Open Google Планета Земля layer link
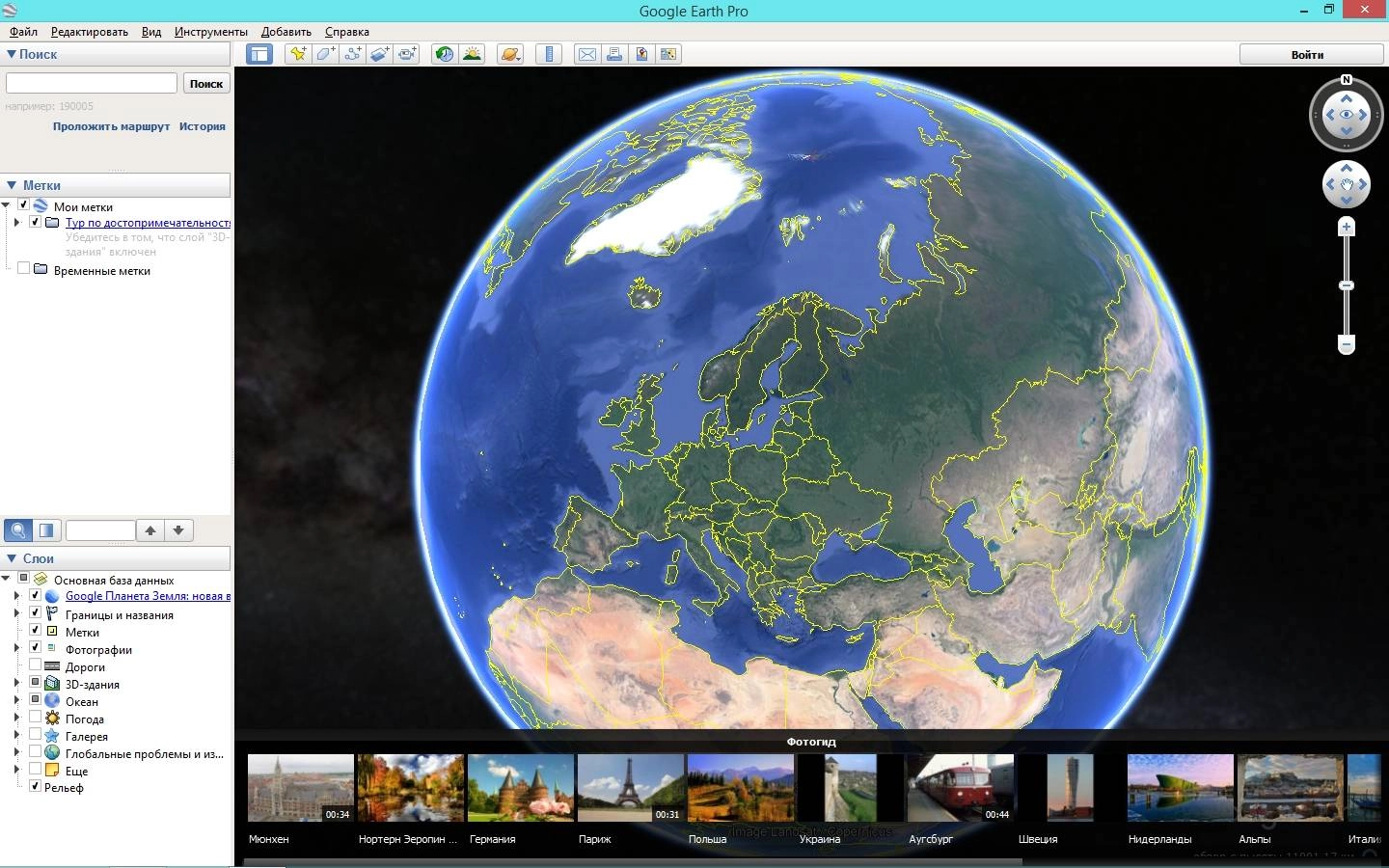This screenshot has width=1389, height=868. [x=148, y=596]
